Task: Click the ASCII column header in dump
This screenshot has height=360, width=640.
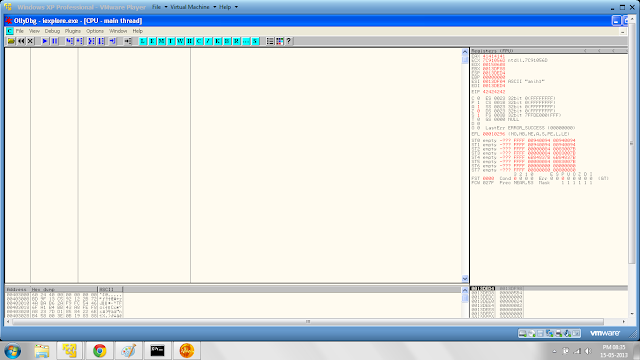Action: [x=110, y=289]
